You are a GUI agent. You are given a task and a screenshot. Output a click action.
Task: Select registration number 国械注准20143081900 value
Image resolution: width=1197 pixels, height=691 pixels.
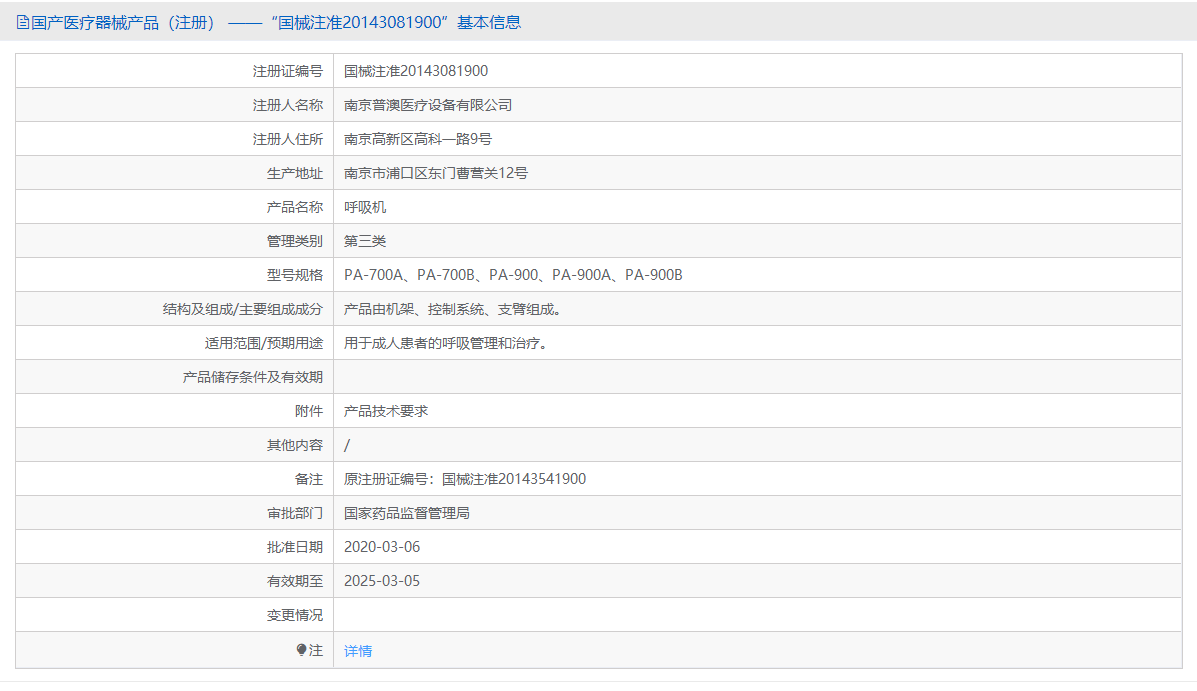coord(416,71)
